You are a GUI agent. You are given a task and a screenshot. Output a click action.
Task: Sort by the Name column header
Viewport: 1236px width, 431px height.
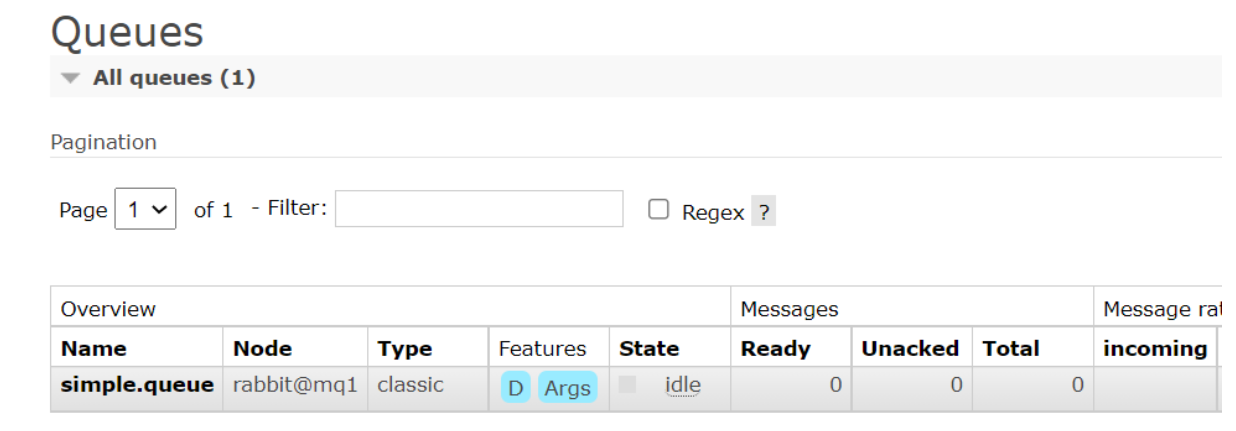94,349
